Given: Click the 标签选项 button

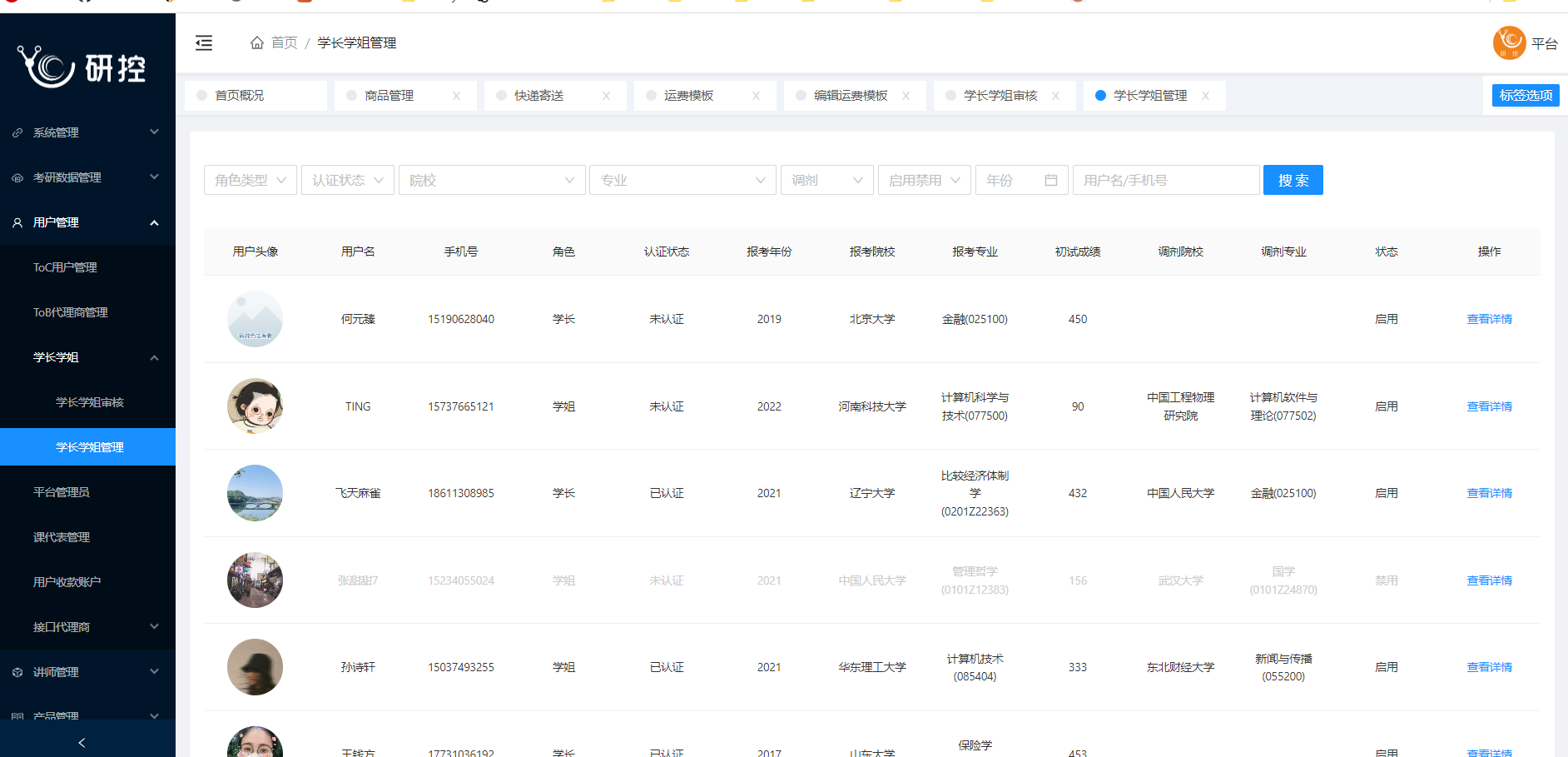Looking at the screenshot, I should (x=1526, y=96).
